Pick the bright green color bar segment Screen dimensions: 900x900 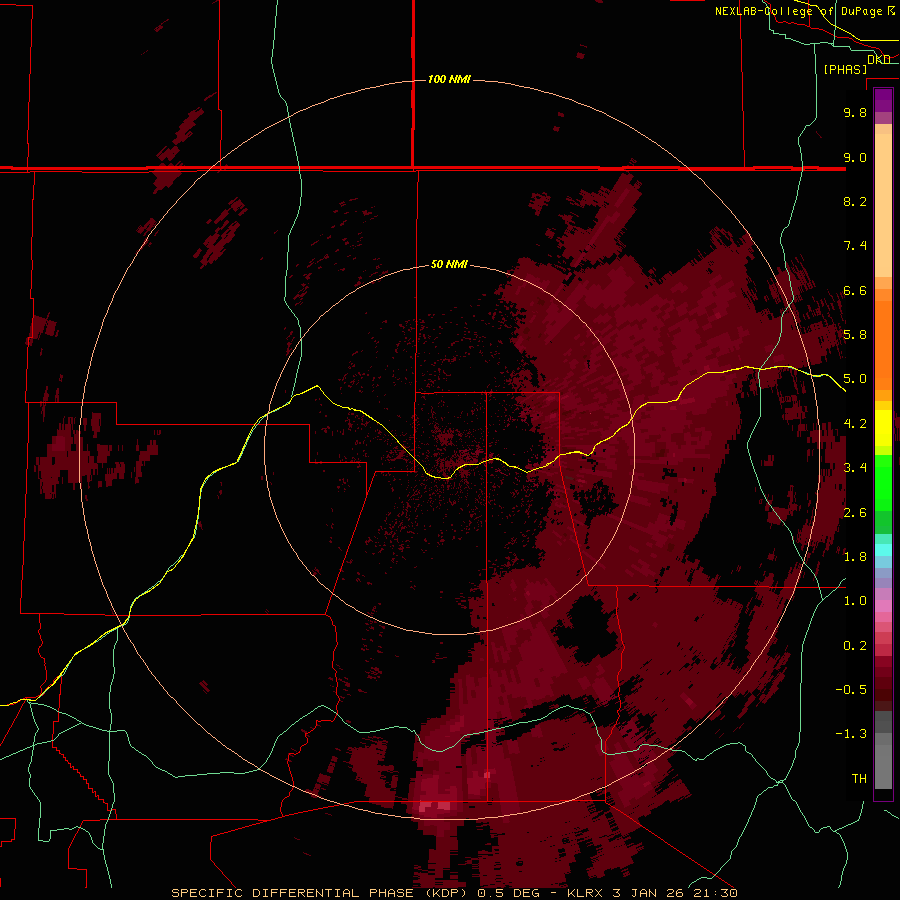click(x=883, y=482)
